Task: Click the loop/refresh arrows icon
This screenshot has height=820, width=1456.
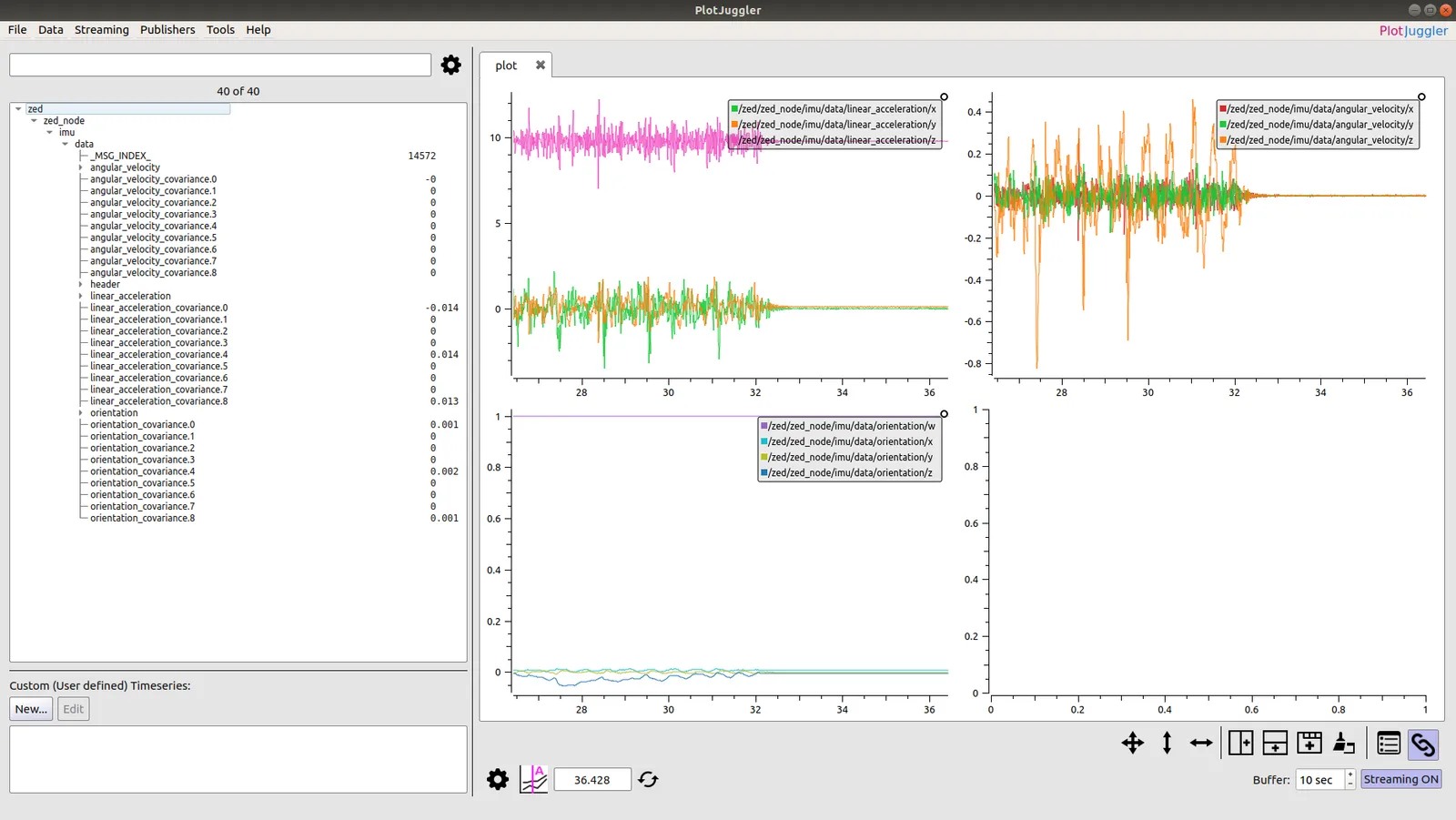Action: point(648,779)
